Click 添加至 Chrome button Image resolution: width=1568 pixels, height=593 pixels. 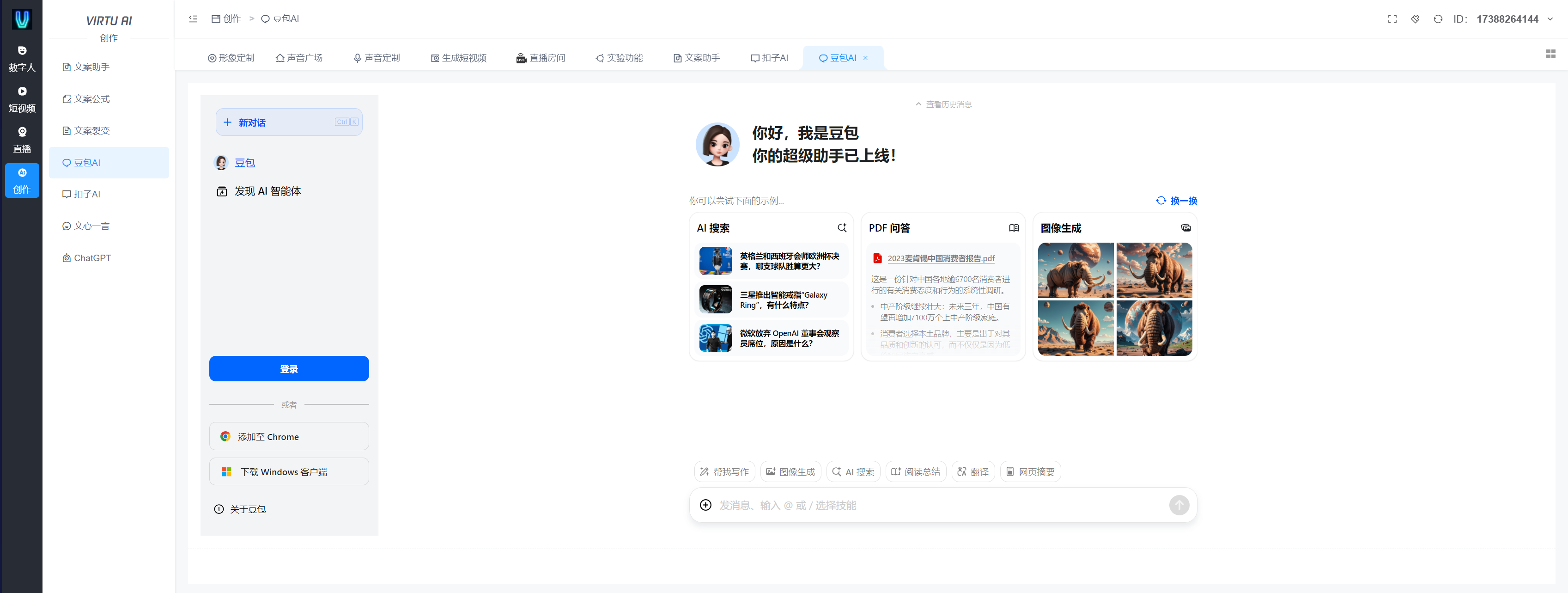click(x=289, y=436)
